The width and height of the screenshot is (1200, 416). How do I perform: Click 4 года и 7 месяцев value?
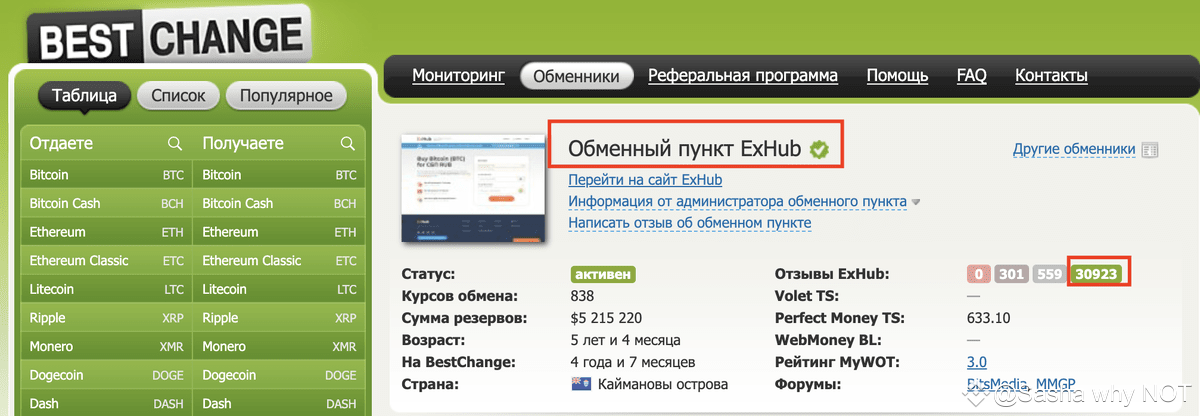tap(633, 362)
